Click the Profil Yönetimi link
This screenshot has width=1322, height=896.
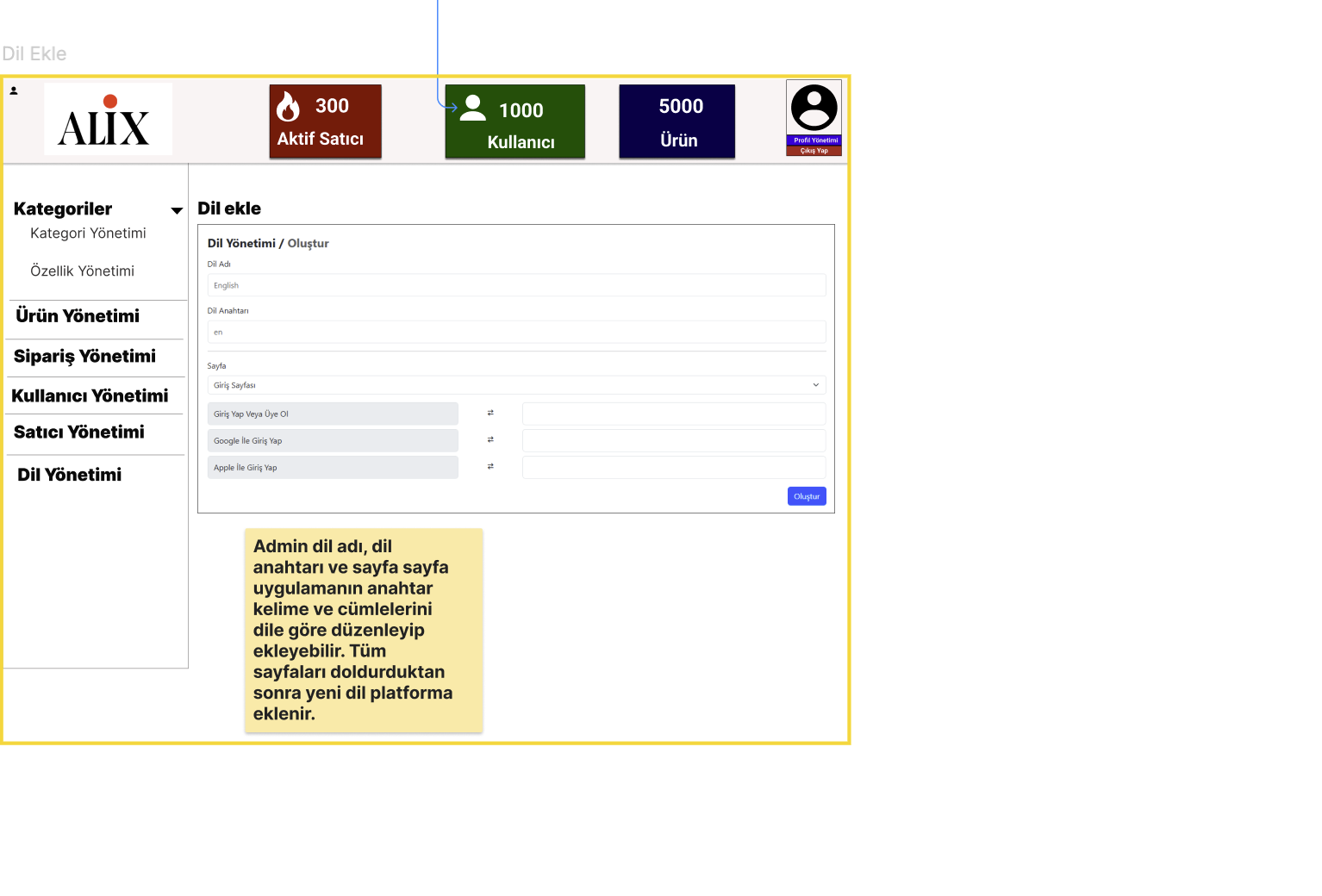tap(814, 140)
